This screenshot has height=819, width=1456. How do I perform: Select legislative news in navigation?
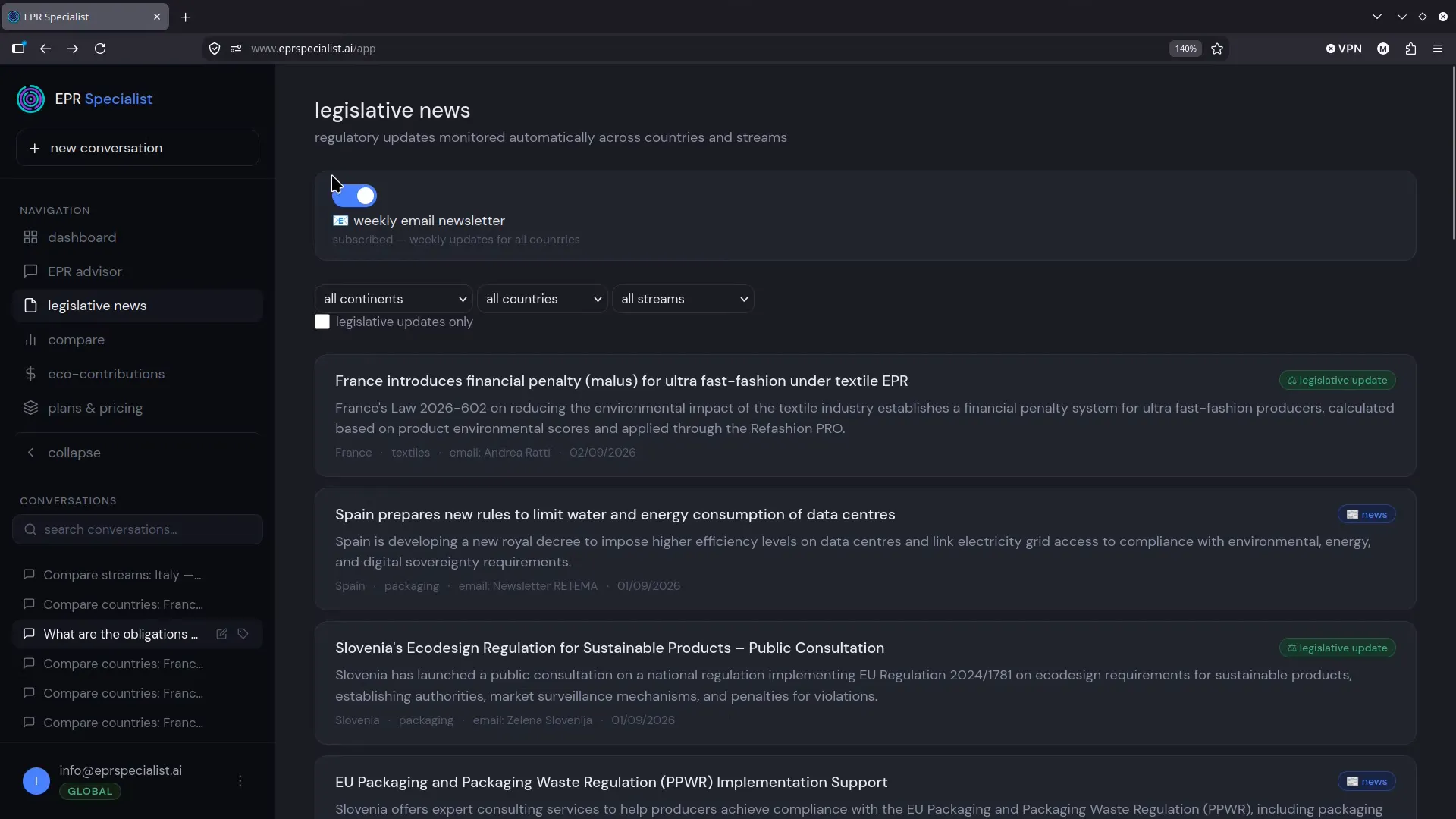pos(137,306)
